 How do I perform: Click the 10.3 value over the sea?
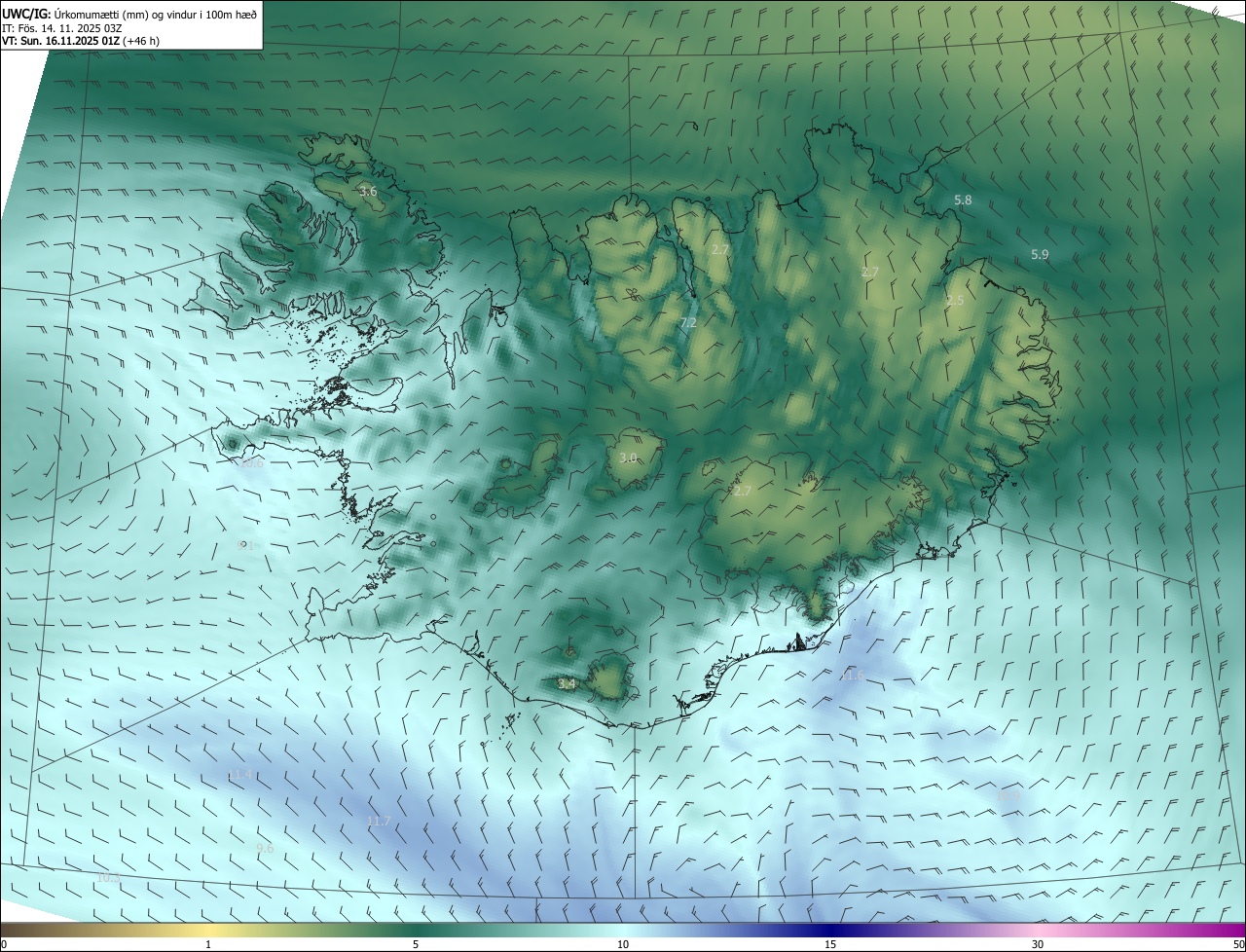[109, 877]
